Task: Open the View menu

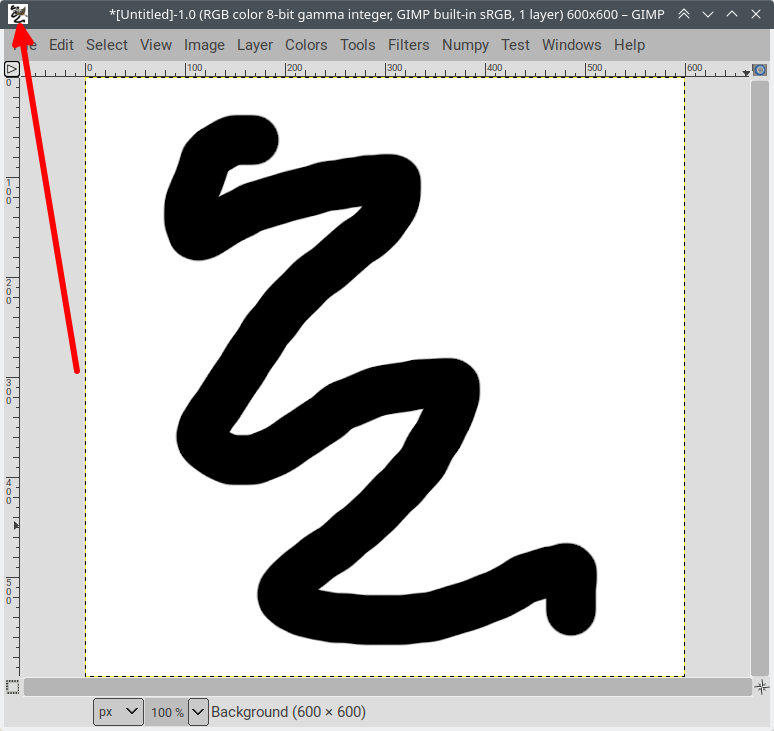Action: point(155,45)
